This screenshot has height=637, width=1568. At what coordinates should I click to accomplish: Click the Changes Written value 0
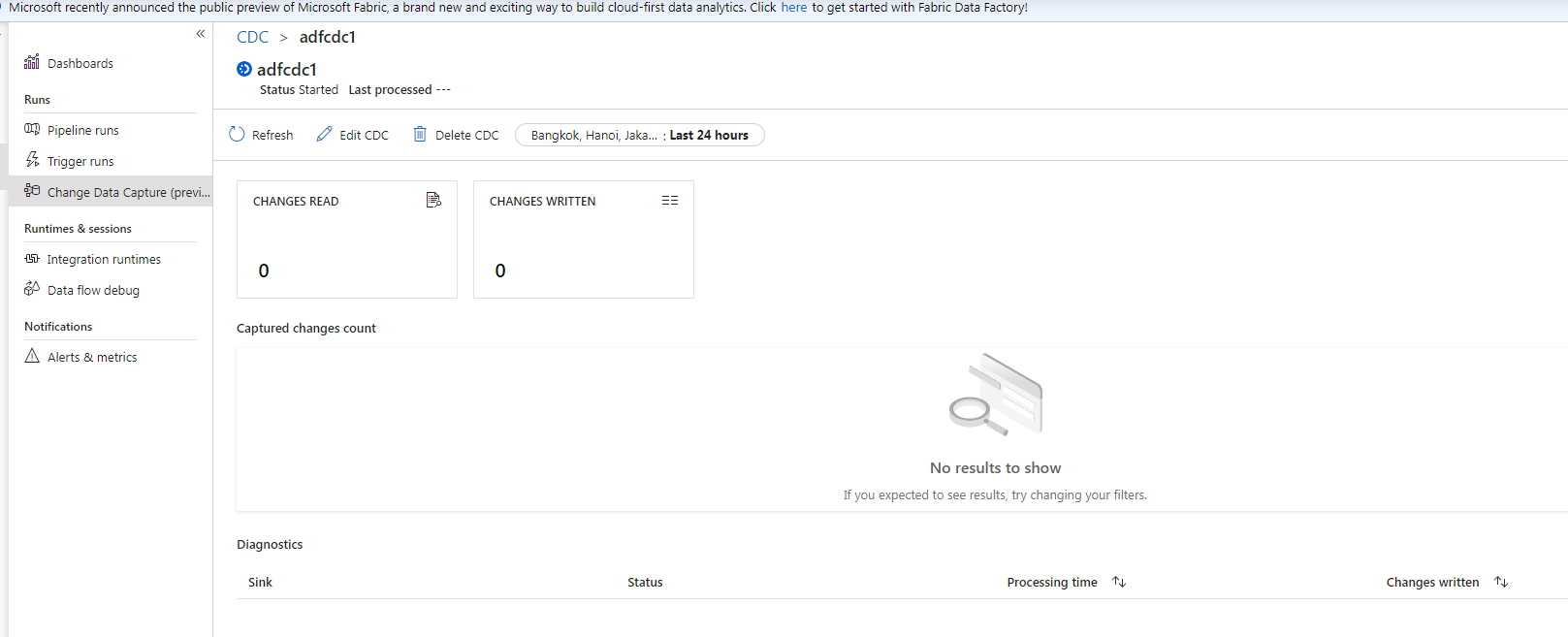[500, 271]
